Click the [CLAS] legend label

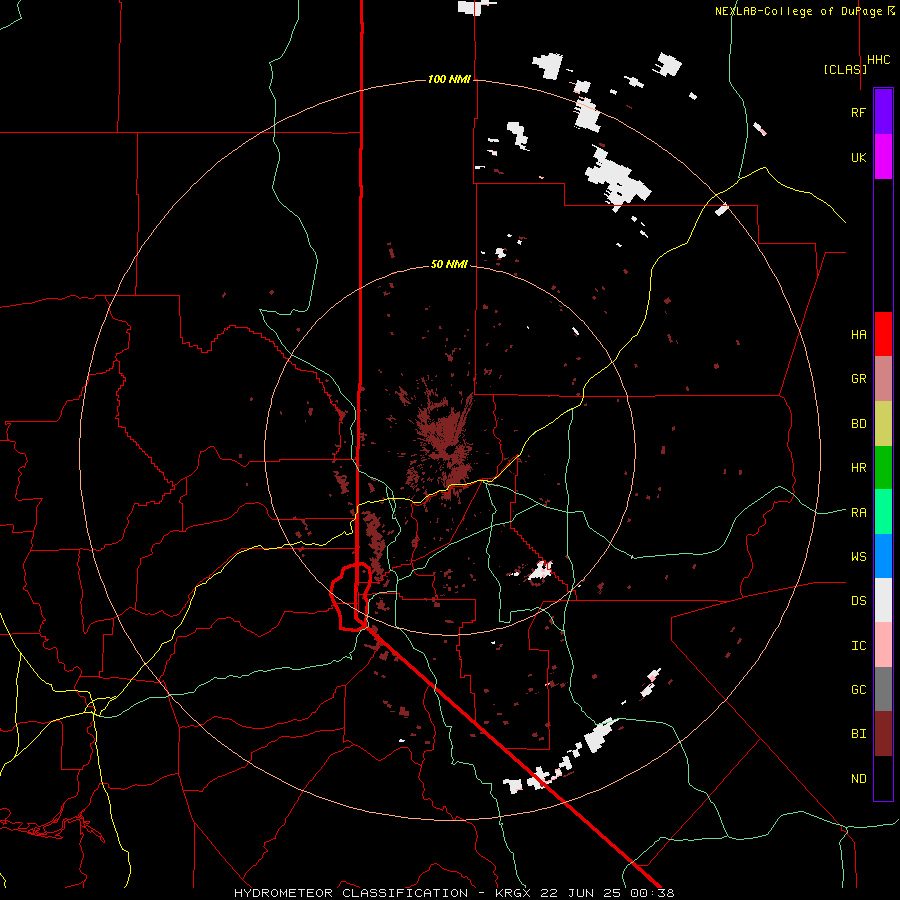845,69
